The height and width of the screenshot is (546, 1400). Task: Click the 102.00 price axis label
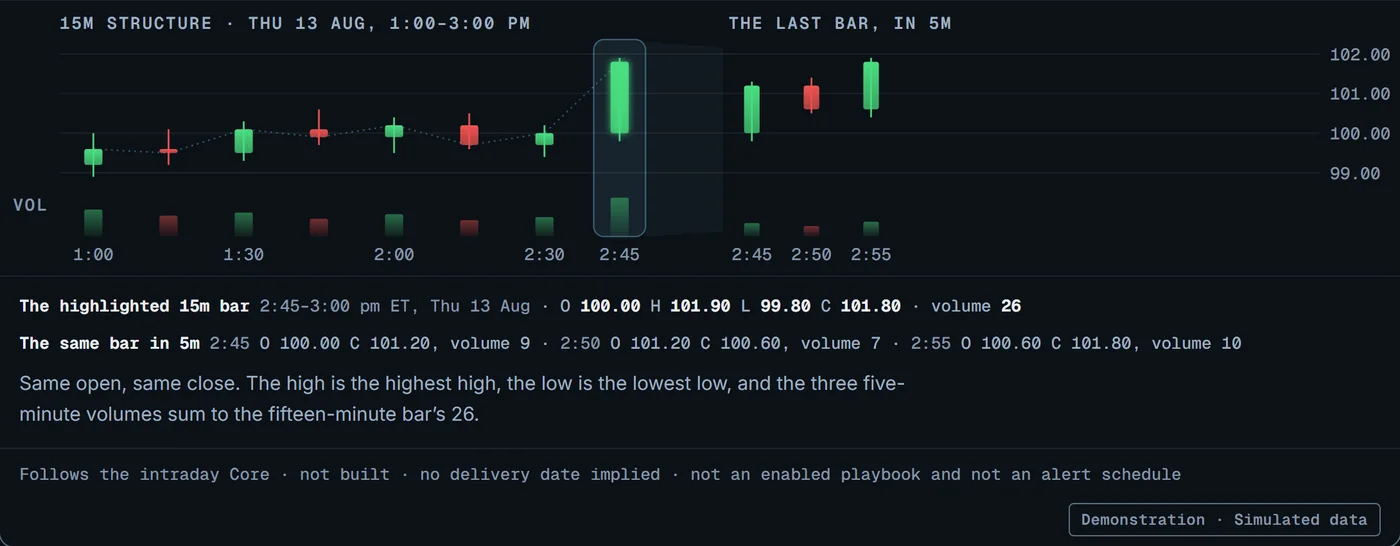(x=1359, y=54)
